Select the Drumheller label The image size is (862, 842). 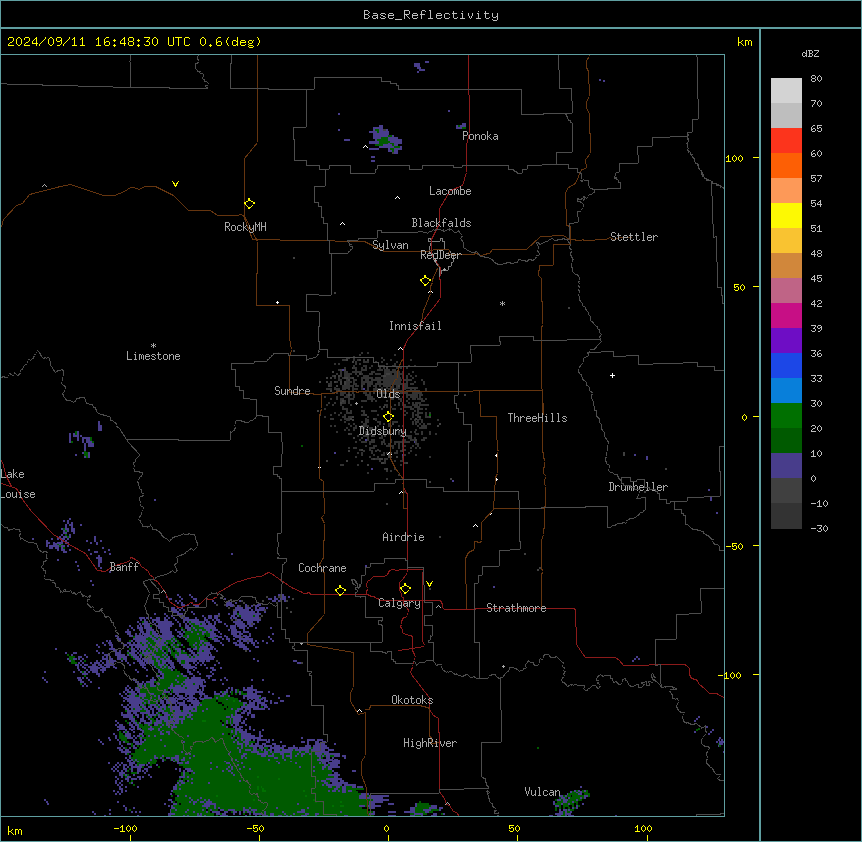(x=638, y=487)
